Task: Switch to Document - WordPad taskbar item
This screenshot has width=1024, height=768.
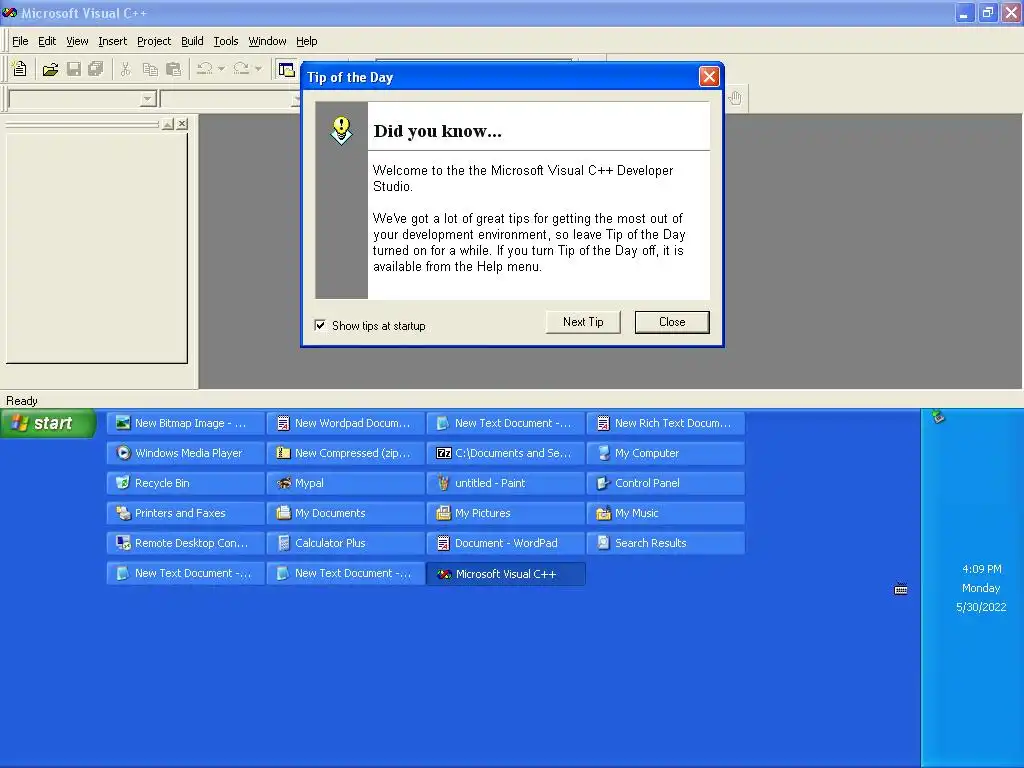Action: (505, 543)
